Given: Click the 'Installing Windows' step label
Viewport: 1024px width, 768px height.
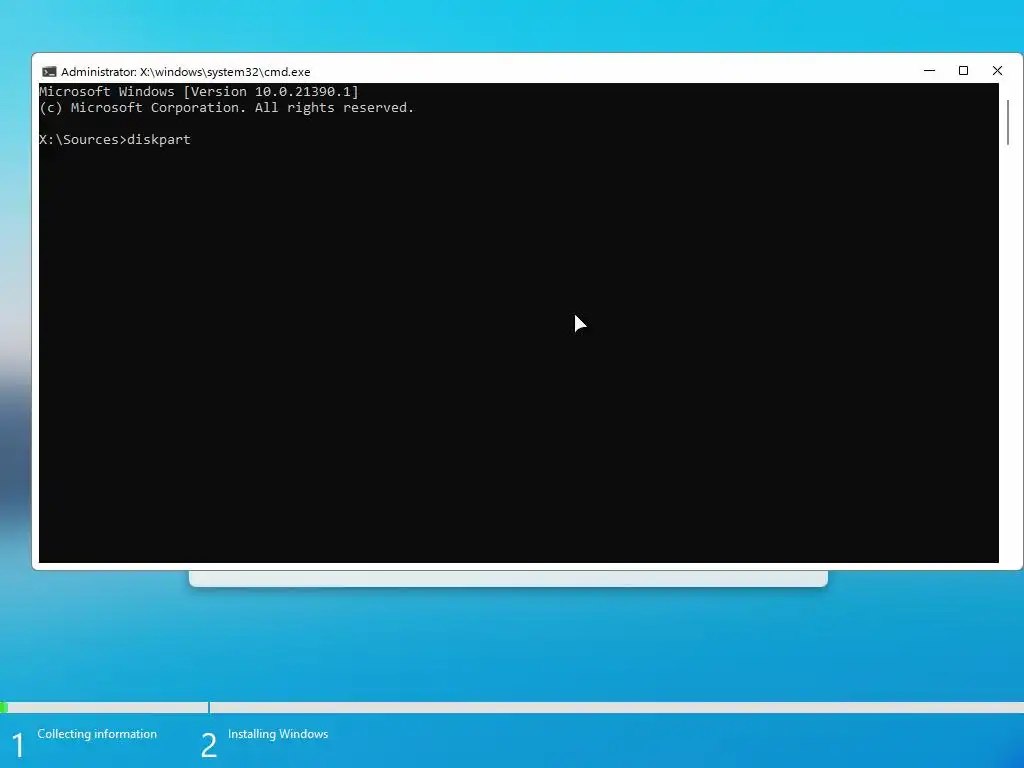Looking at the screenshot, I should pyautogui.click(x=278, y=734).
